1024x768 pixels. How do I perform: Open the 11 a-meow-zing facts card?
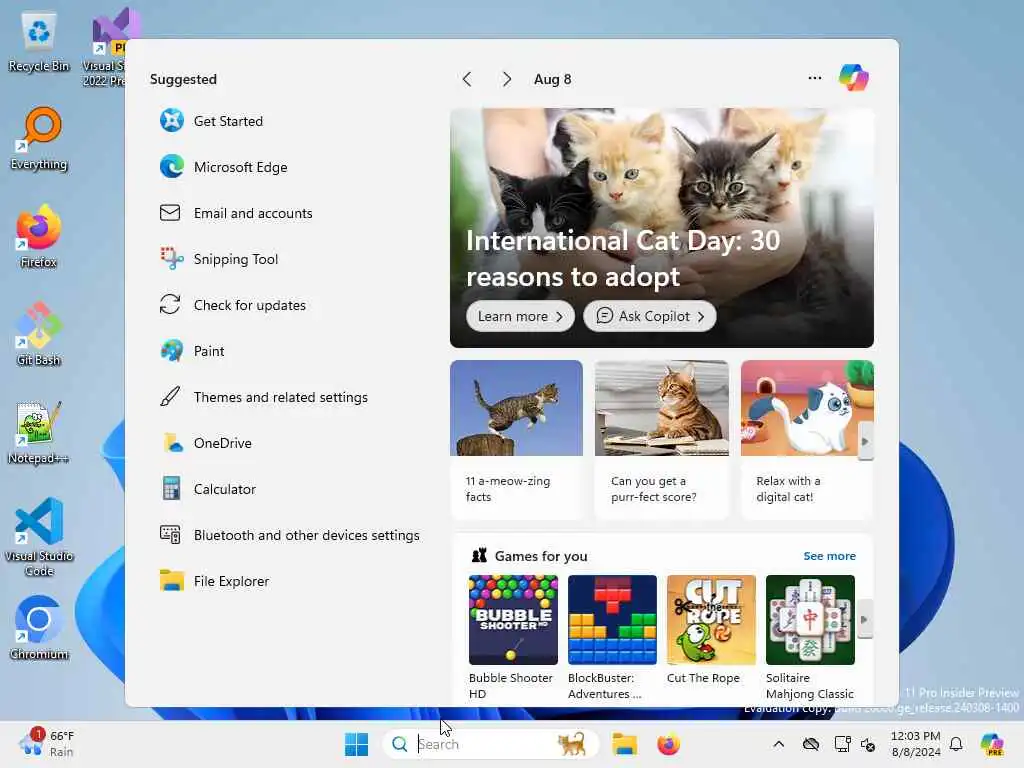(516, 440)
